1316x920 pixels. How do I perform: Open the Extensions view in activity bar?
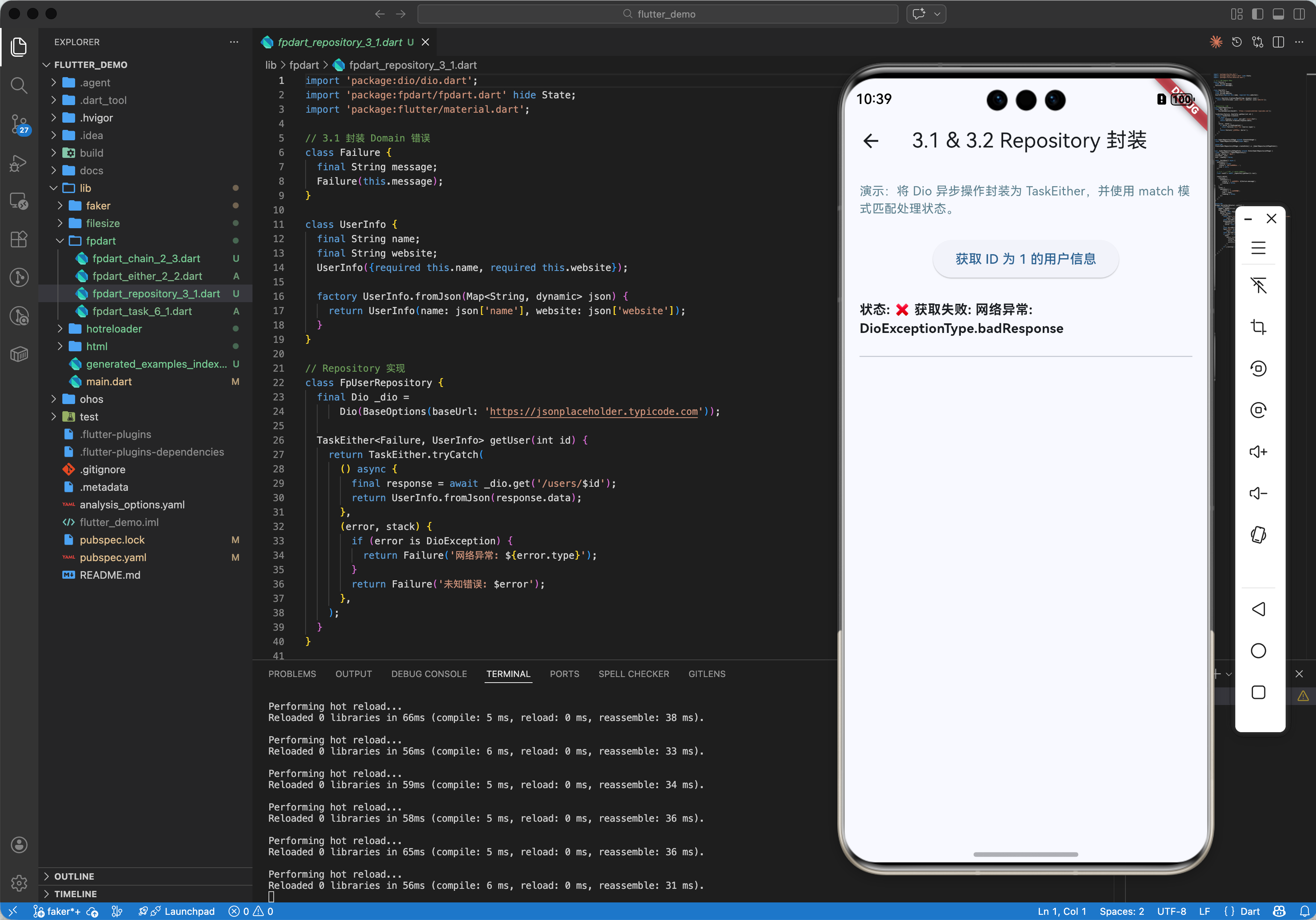(19, 239)
